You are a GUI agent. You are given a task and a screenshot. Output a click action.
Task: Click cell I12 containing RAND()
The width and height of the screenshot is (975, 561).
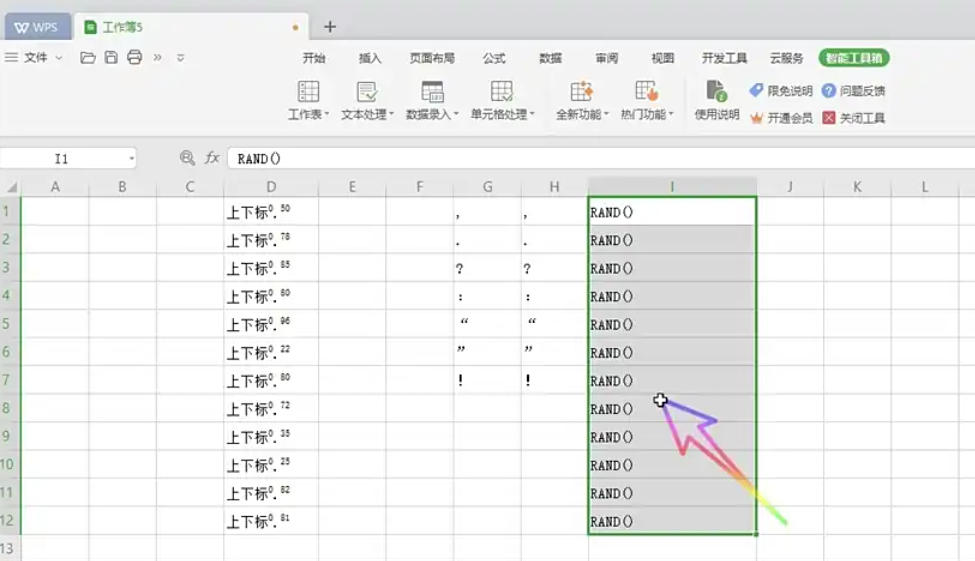(672, 521)
